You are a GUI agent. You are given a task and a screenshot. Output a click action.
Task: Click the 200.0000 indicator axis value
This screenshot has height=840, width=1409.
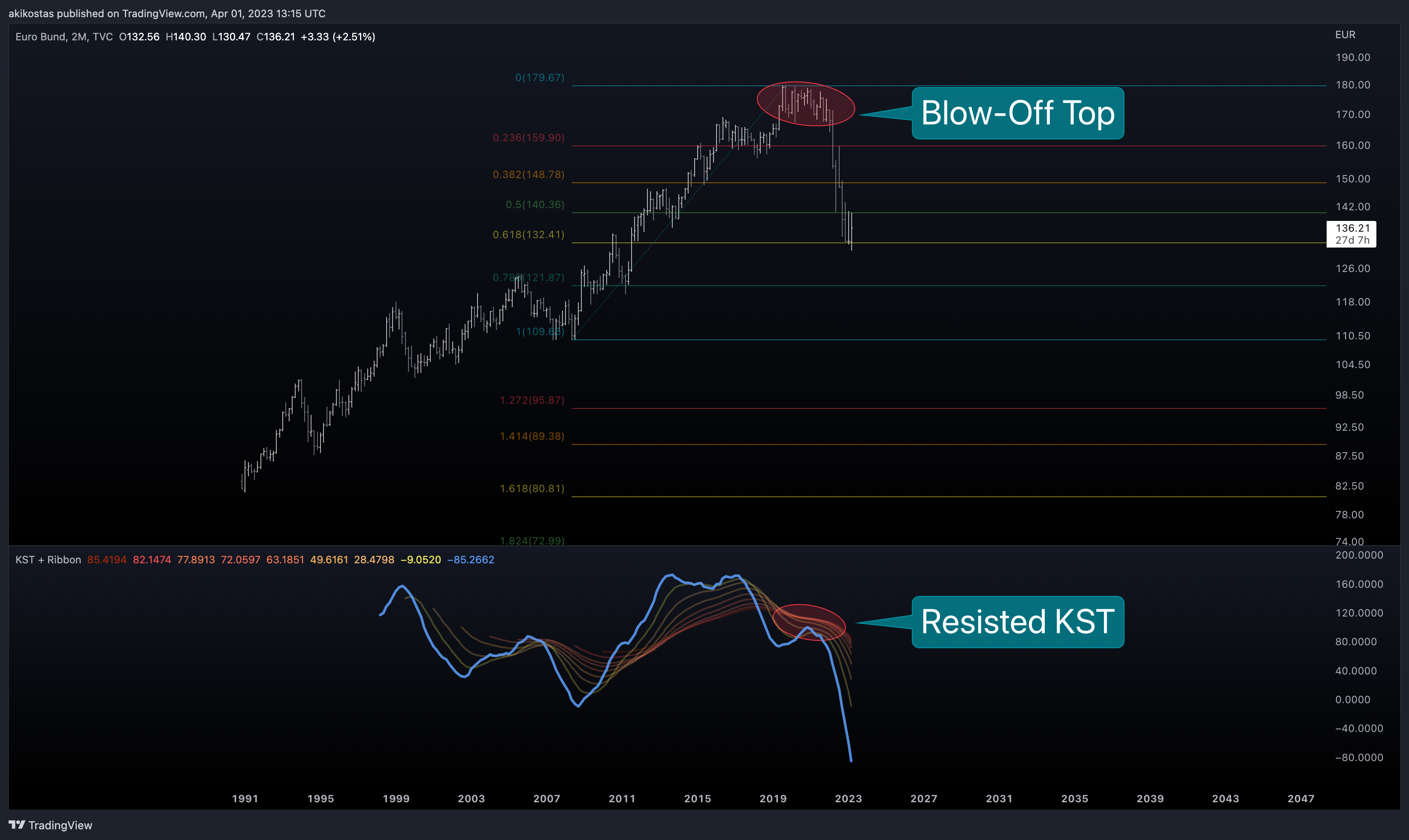pos(1359,555)
